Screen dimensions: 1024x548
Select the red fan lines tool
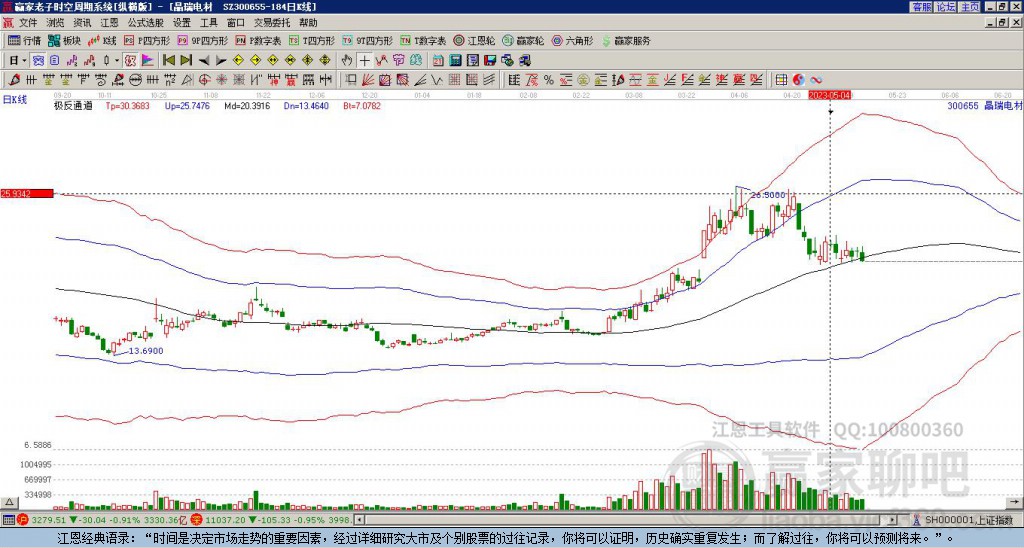368,80
